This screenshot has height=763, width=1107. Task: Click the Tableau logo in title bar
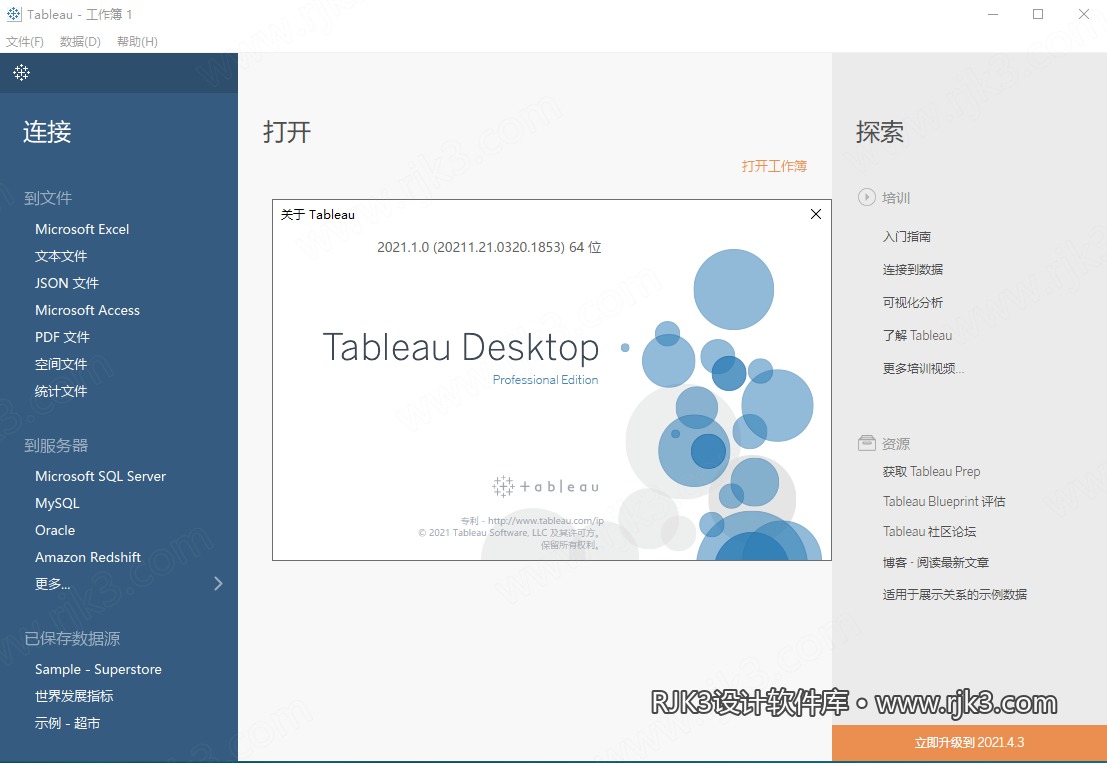(13, 14)
